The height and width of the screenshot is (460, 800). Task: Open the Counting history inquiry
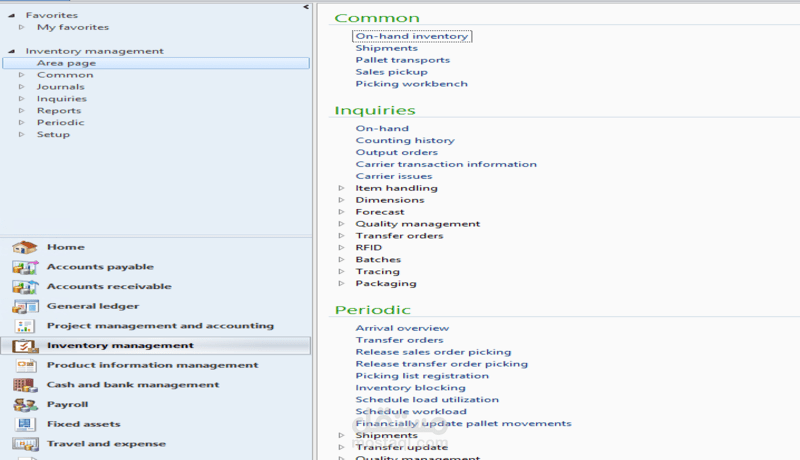coord(405,141)
